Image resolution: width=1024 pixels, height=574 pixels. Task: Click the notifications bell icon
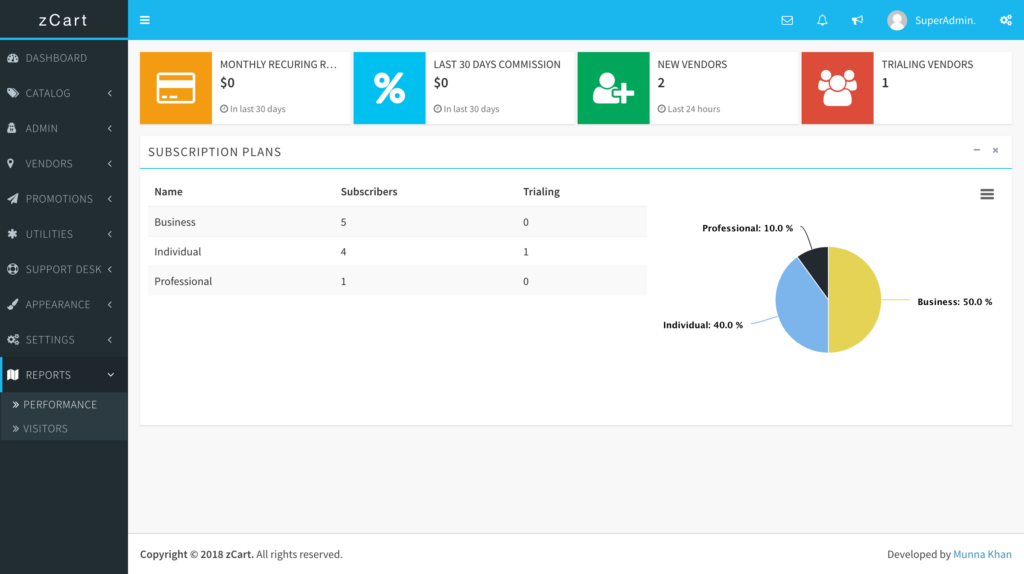click(822, 20)
